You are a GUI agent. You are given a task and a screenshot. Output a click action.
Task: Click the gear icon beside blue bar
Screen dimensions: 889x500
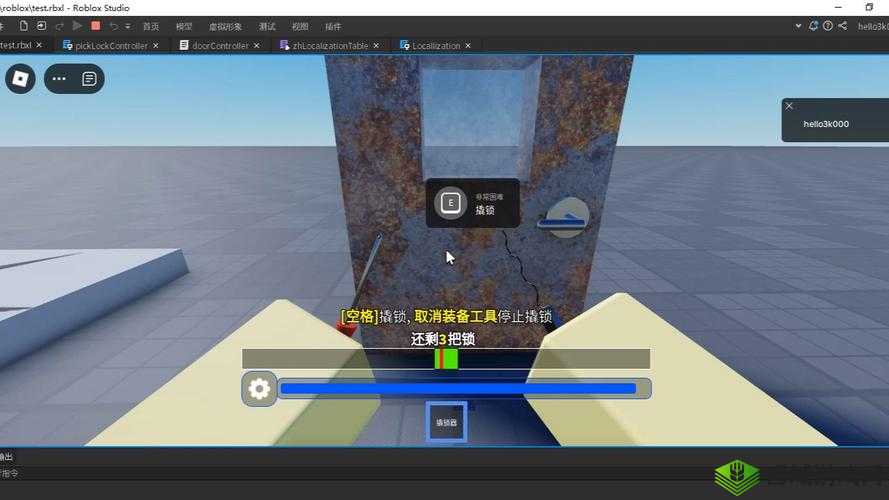pyautogui.click(x=259, y=389)
